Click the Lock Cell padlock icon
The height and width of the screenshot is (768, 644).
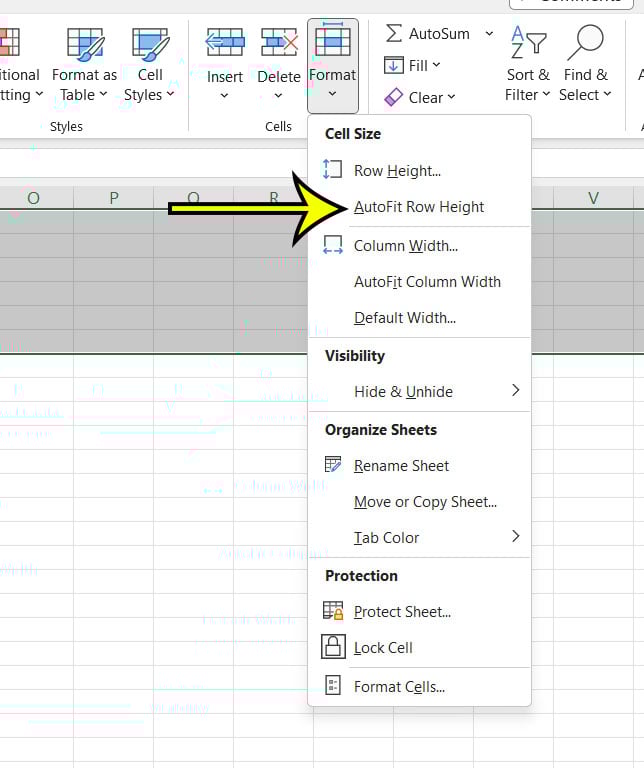(x=333, y=647)
